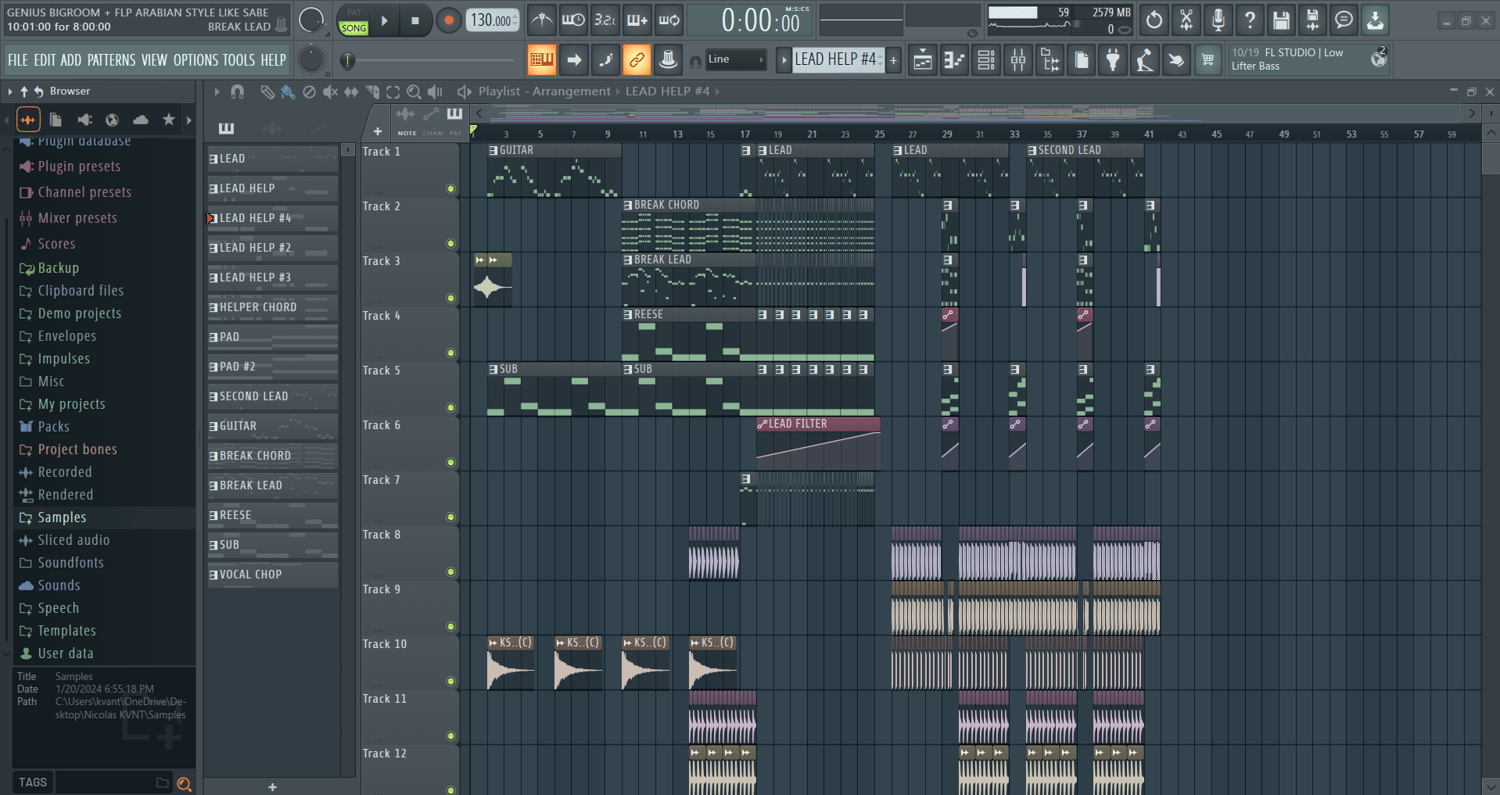Click the globe news notification icon
Screen dimensions: 1500x795
1379,59
